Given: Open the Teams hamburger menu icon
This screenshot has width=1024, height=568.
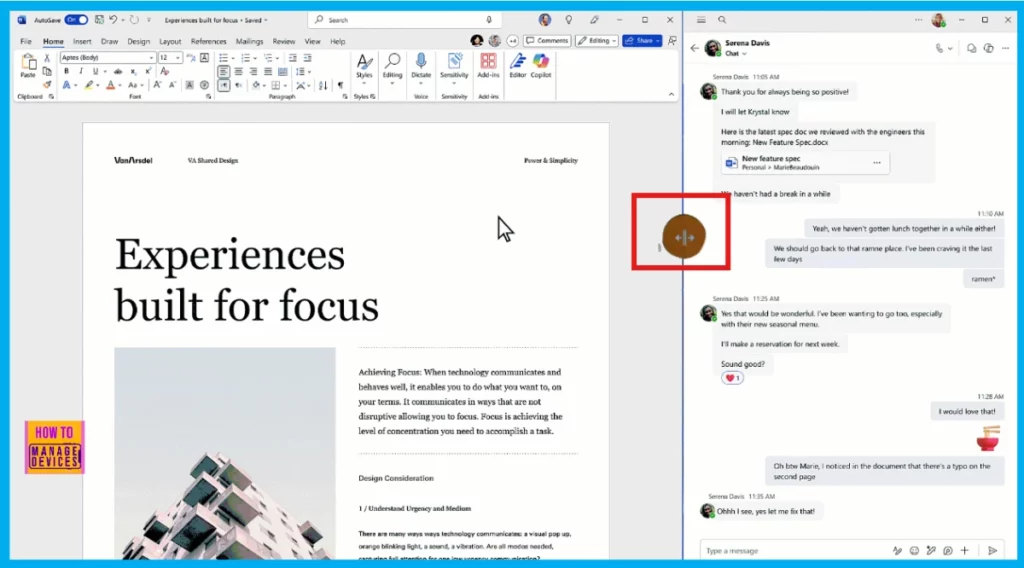Looking at the screenshot, I should pyautogui.click(x=701, y=20).
